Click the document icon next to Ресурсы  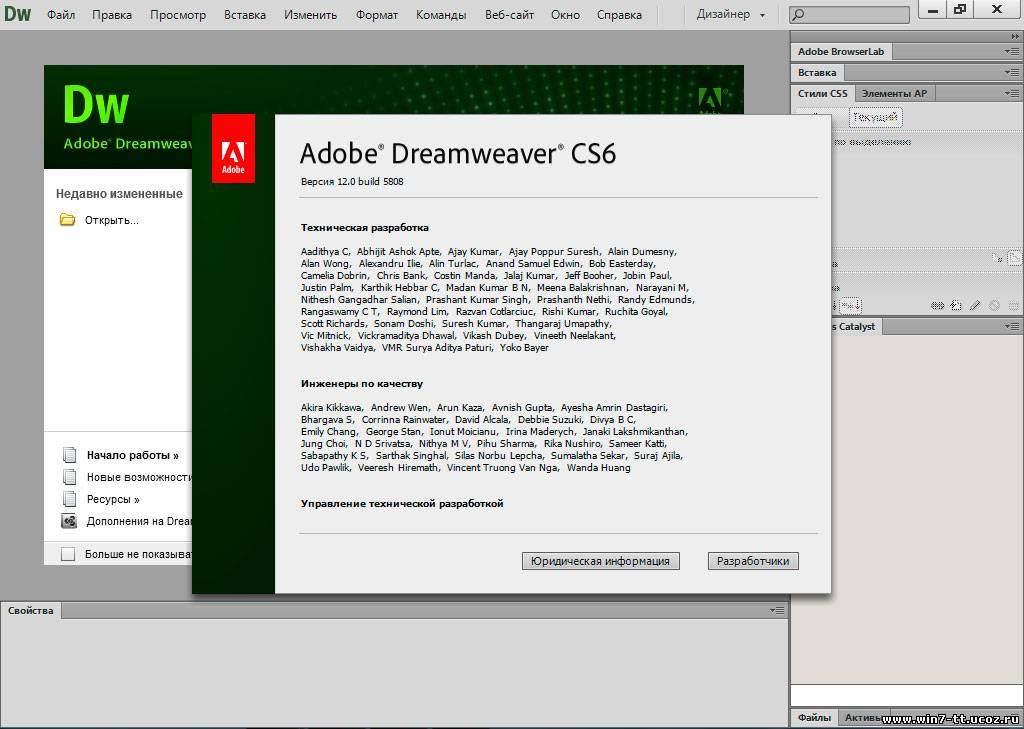point(69,498)
